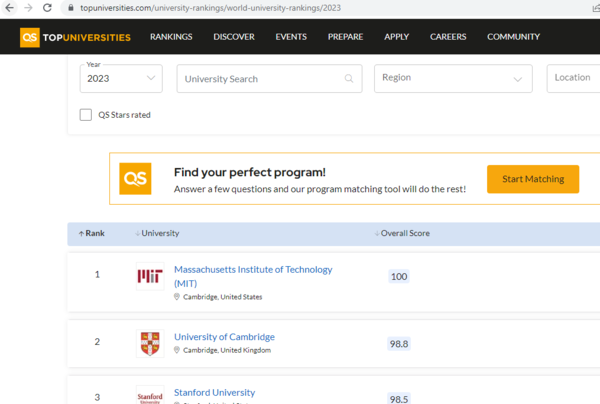Click the QS logo in the program banner
The height and width of the screenshot is (404, 600).
tap(135, 179)
